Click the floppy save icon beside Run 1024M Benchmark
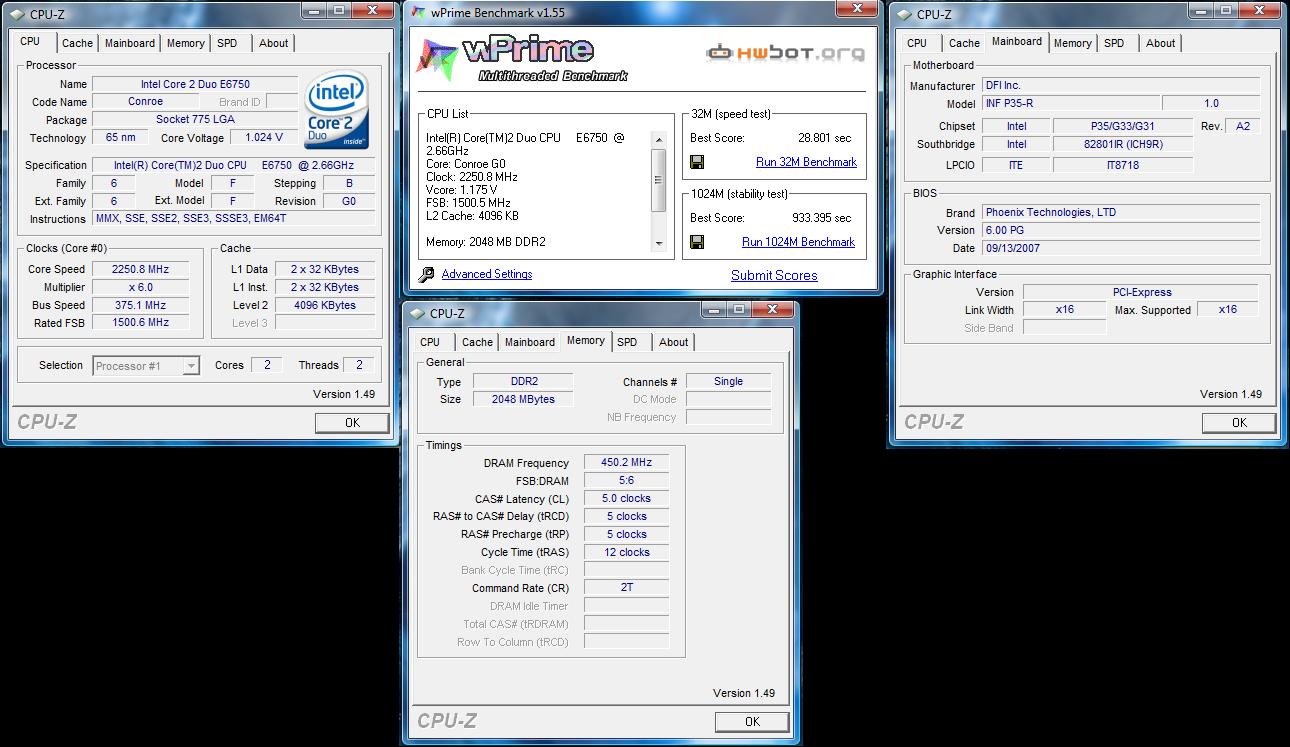The width and height of the screenshot is (1290, 747). [697, 242]
